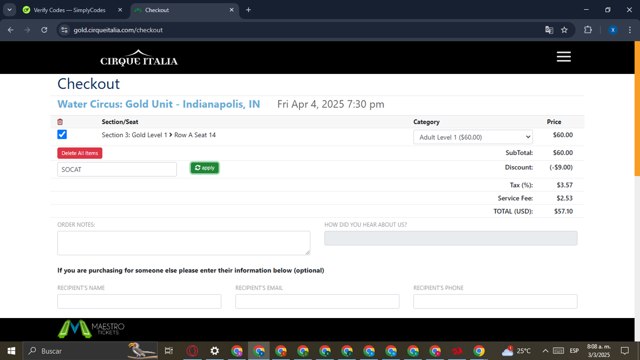Click the site information icon in address bar
The width and height of the screenshot is (640, 360).
coord(64,30)
